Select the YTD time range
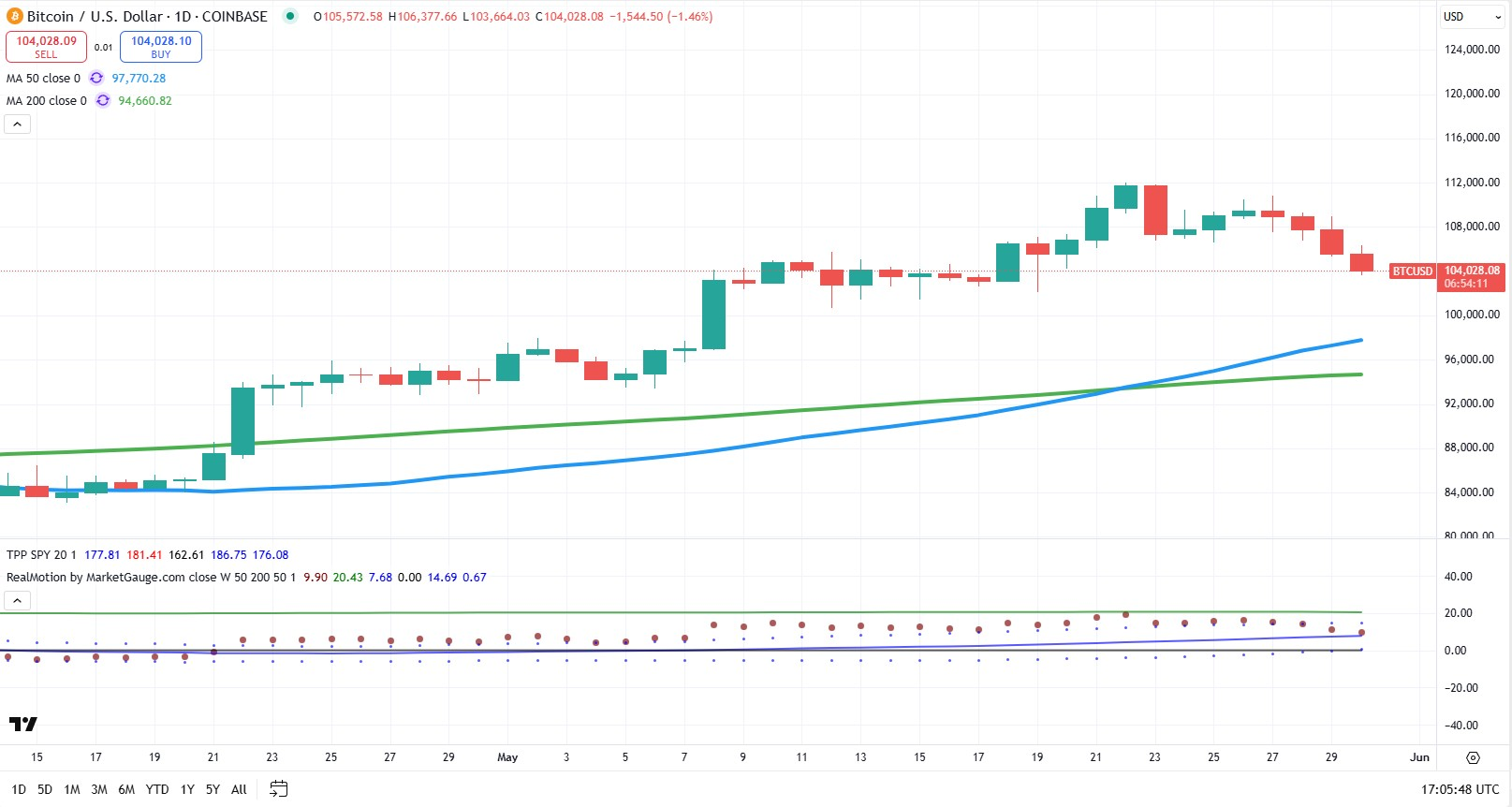 point(157,789)
